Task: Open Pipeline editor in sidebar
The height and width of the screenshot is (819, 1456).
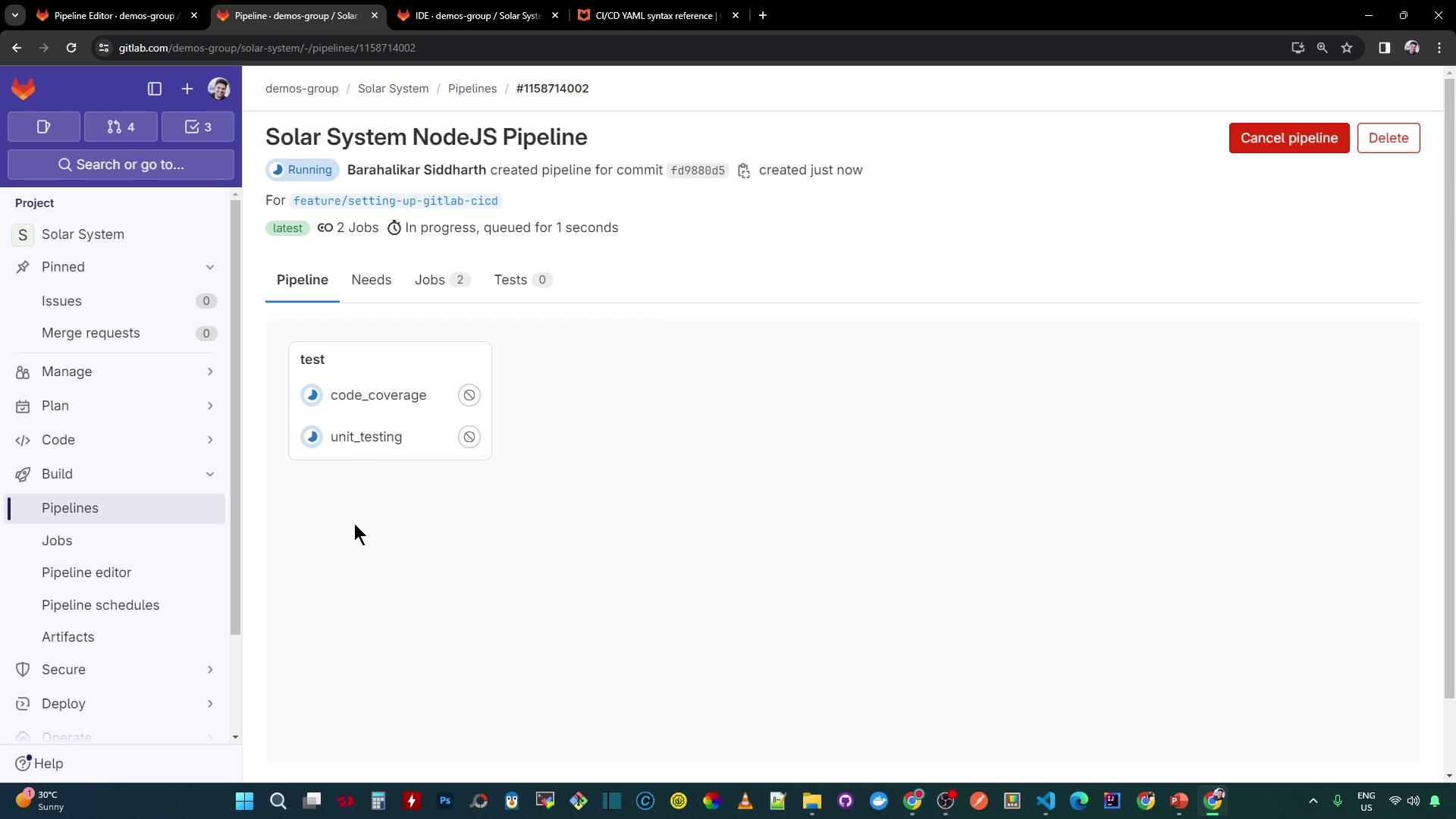Action: point(86,573)
